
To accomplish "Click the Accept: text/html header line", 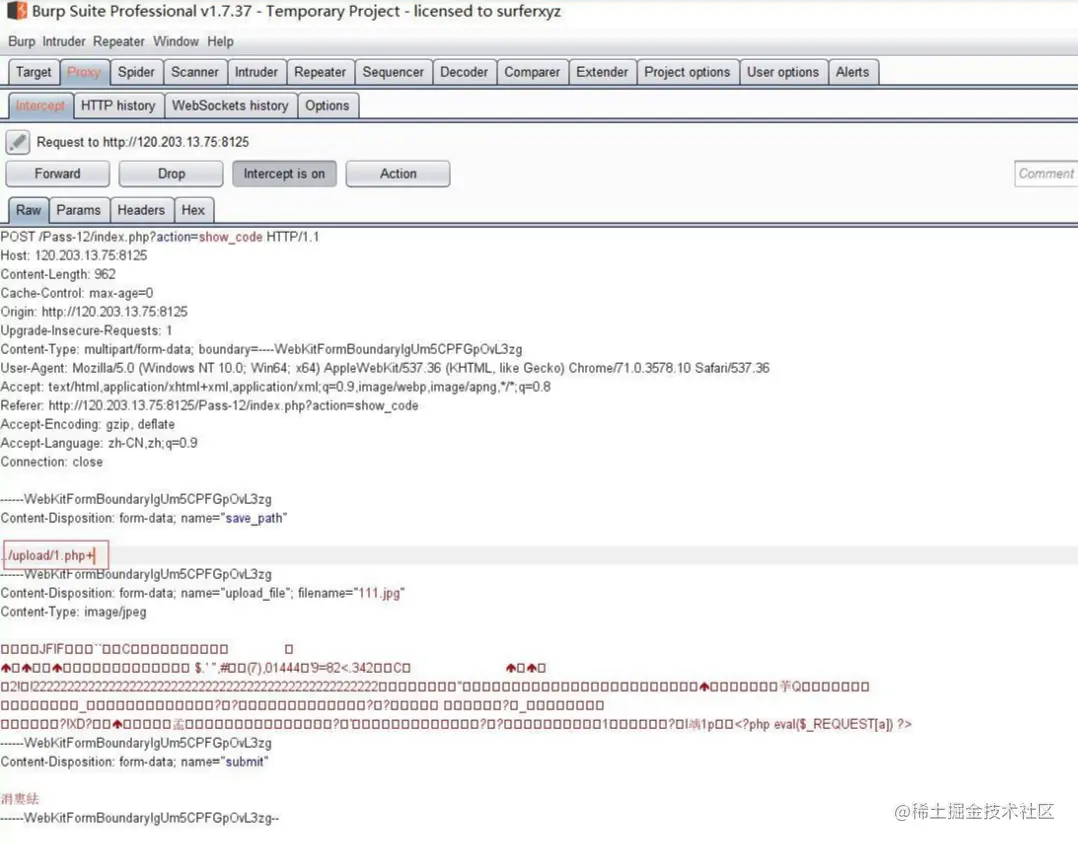I will coord(276,387).
